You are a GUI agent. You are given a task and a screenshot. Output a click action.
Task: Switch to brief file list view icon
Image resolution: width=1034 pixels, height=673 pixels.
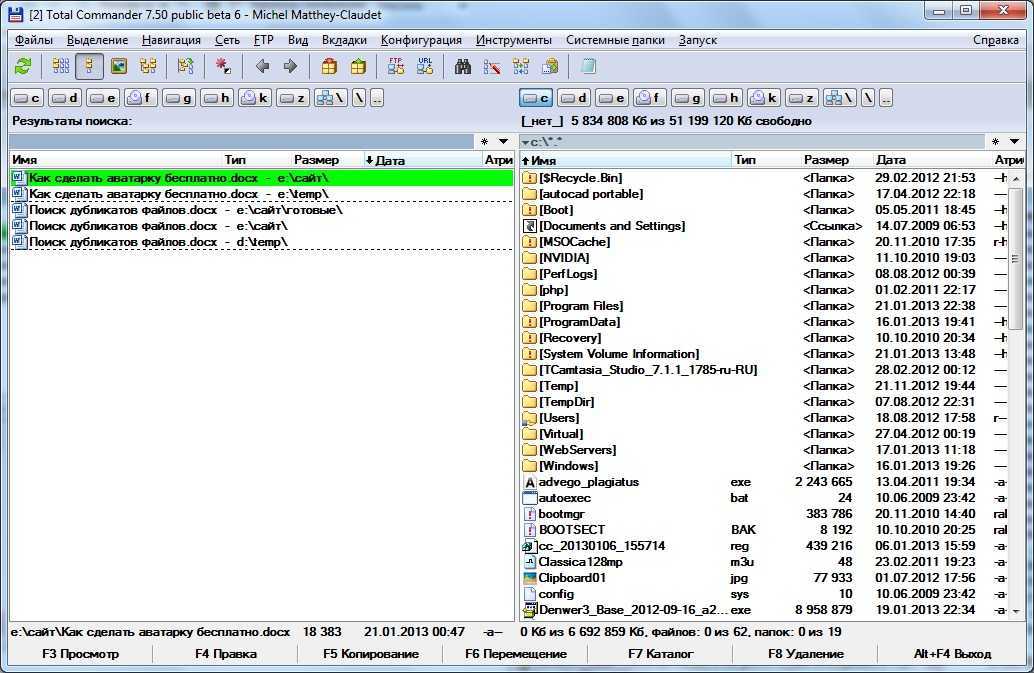pos(61,66)
